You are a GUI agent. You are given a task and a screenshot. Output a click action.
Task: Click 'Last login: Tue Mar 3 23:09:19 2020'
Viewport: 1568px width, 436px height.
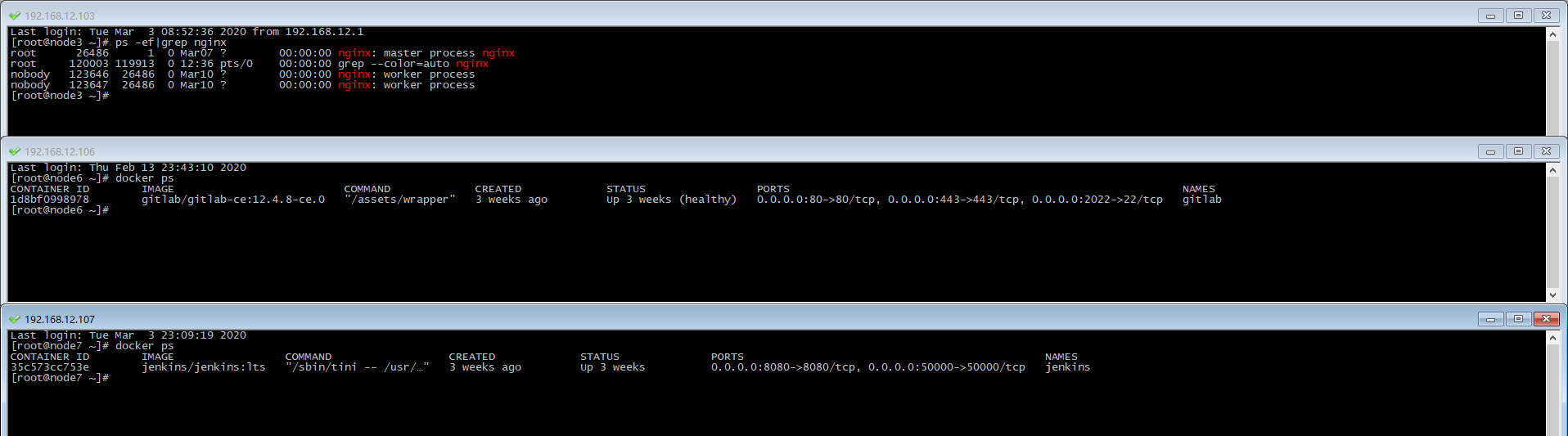tap(128, 335)
